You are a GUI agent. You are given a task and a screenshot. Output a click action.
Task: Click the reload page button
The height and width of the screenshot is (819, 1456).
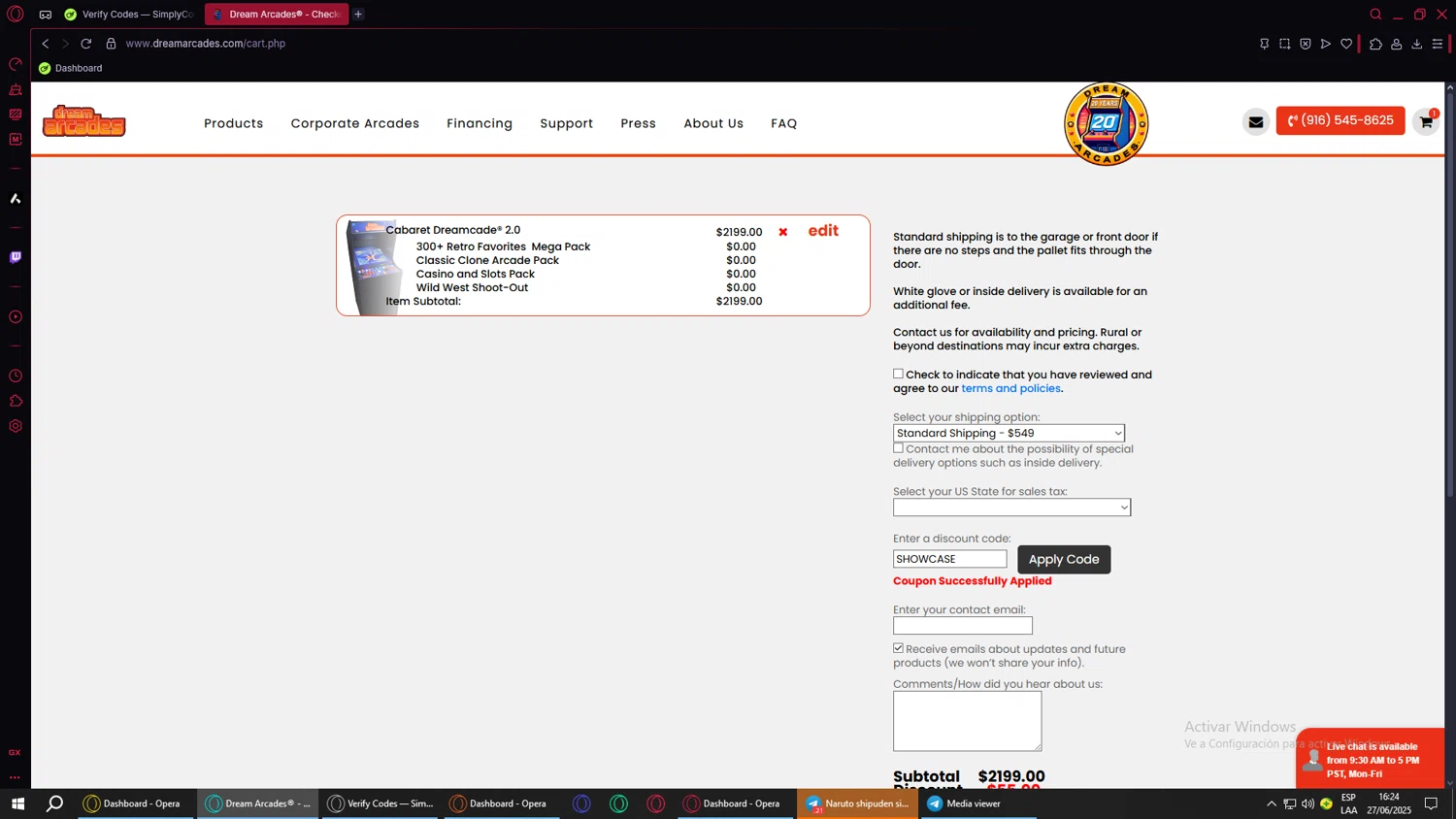(85, 44)
